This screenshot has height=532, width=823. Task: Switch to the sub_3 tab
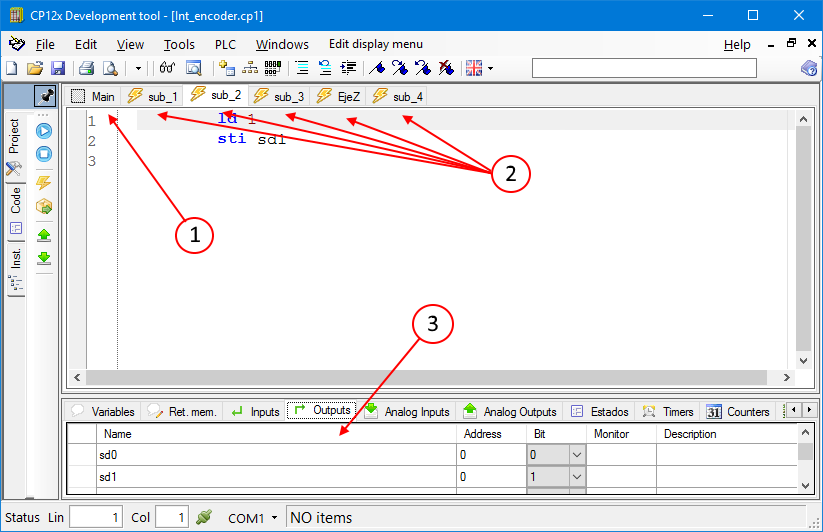tap(279, 97)
